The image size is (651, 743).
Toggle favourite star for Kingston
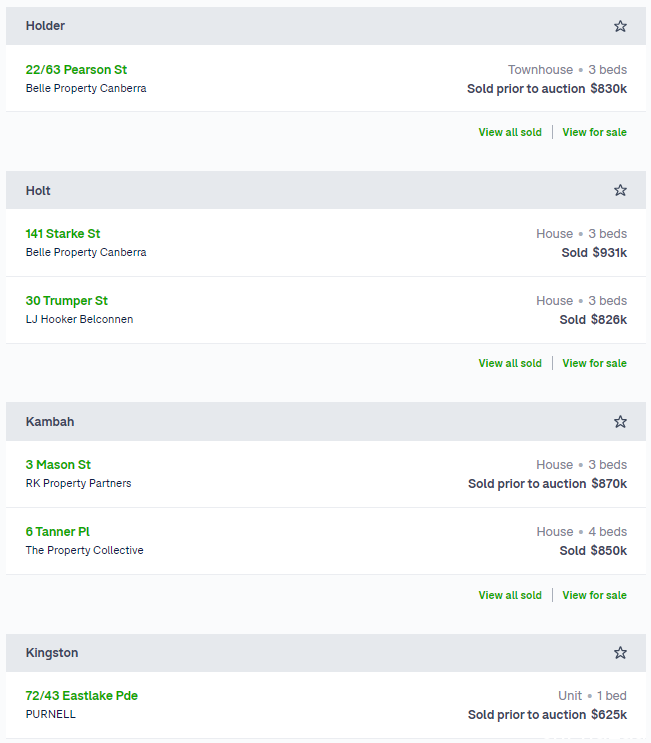click(x=620, y=652)
